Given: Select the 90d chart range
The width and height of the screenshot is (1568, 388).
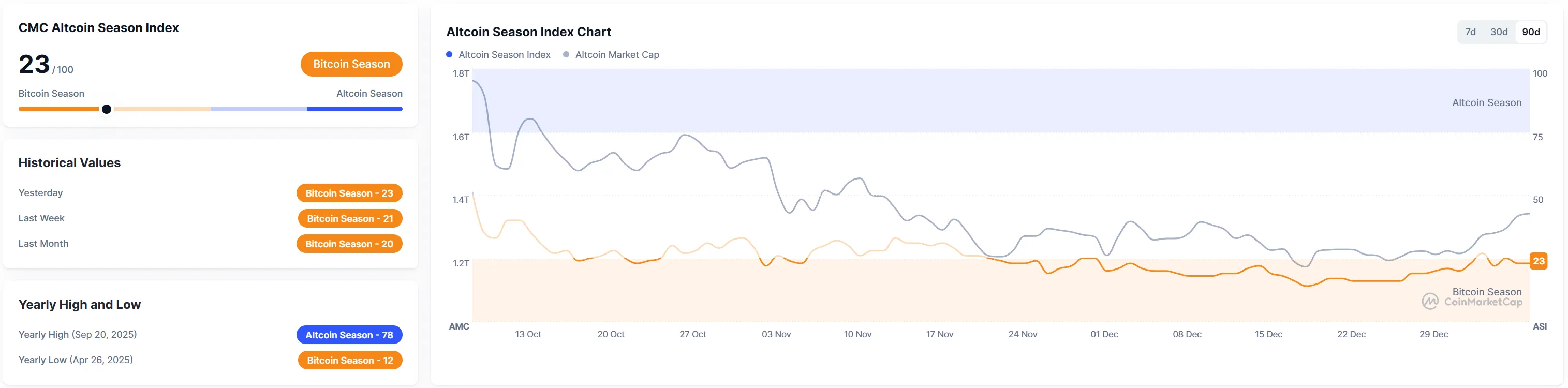Looking at the screenshot, I should [x=1530, y=32].
